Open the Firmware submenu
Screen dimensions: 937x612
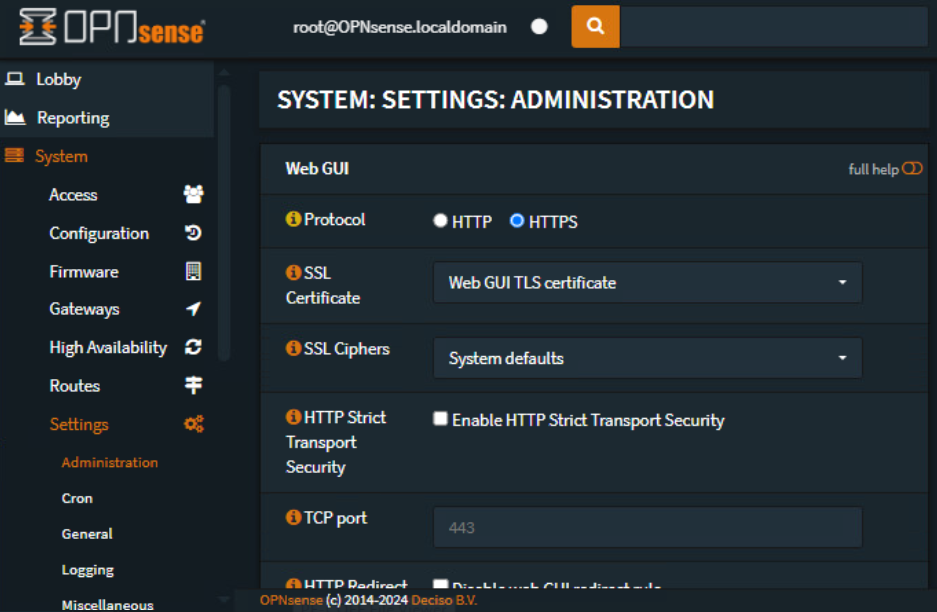[x=84, y=272]
